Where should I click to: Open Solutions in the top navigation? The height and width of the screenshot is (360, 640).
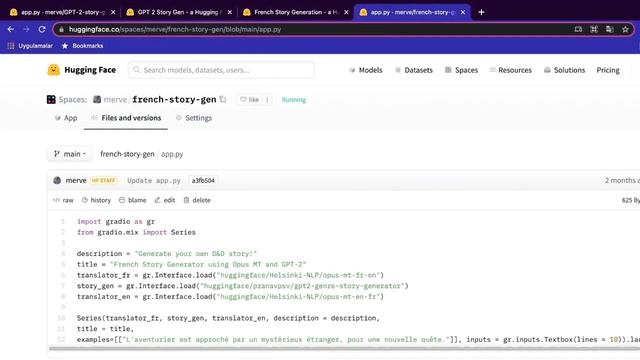(x=564, y=70)
